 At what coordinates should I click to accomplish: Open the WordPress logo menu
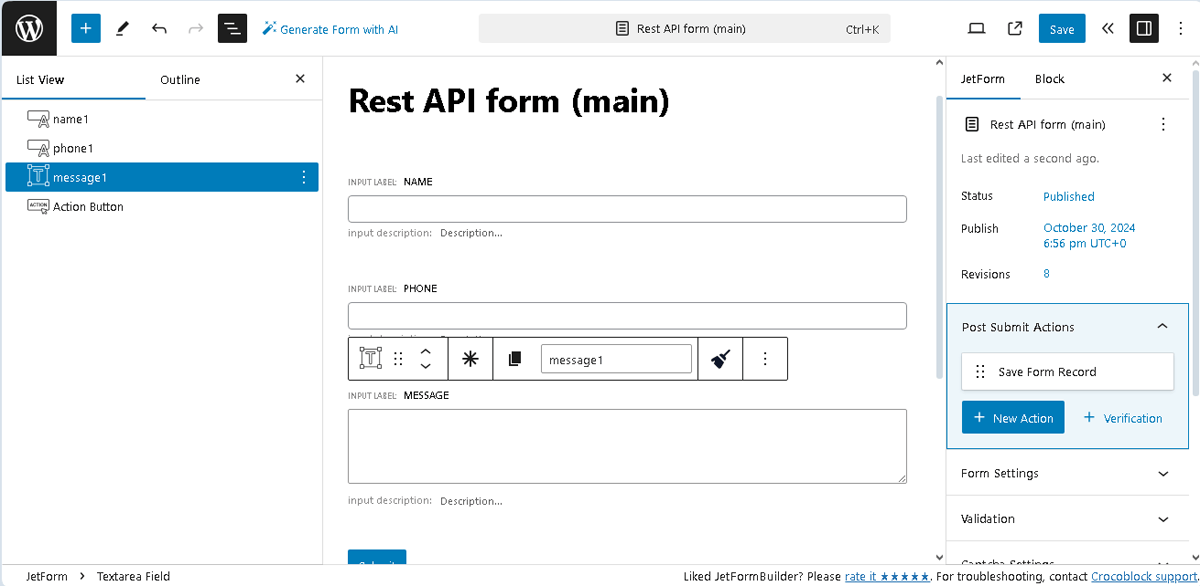28,28
